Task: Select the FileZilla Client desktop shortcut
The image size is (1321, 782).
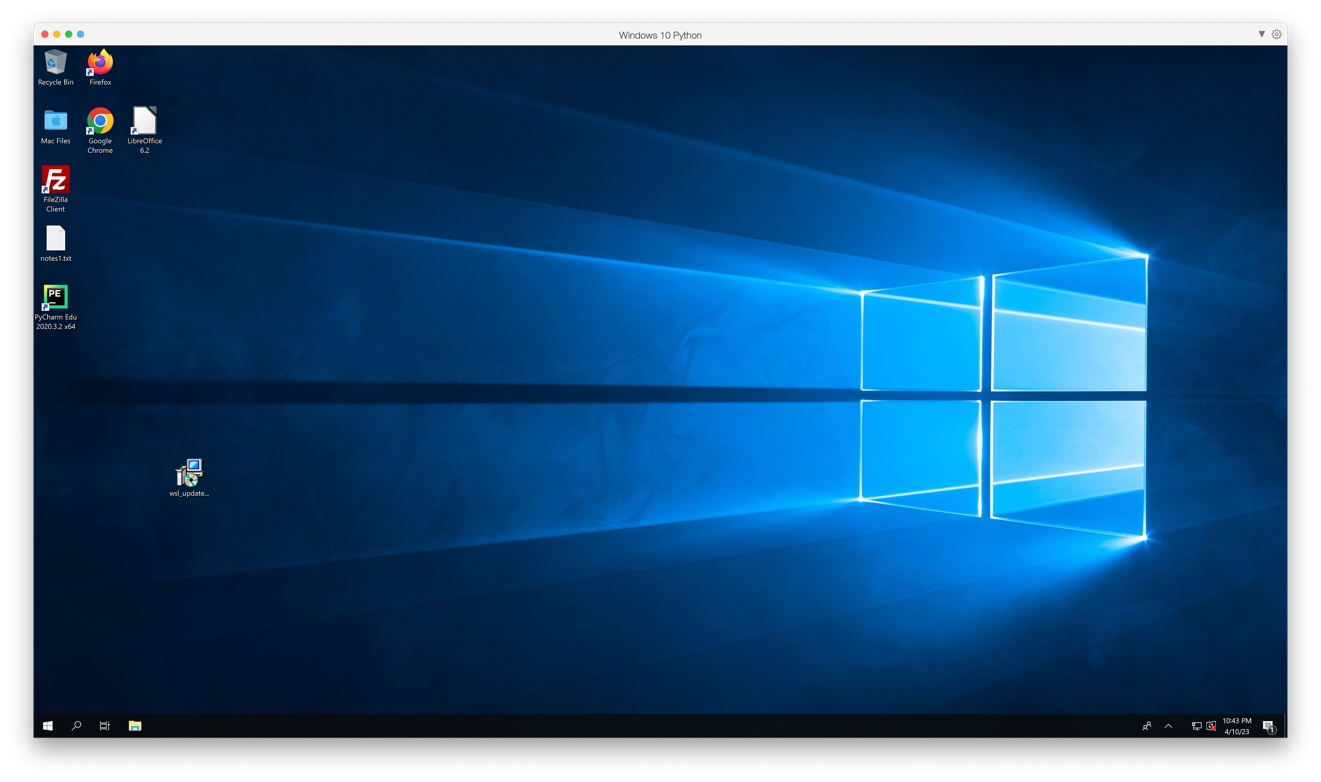Action: click(56, 189)
